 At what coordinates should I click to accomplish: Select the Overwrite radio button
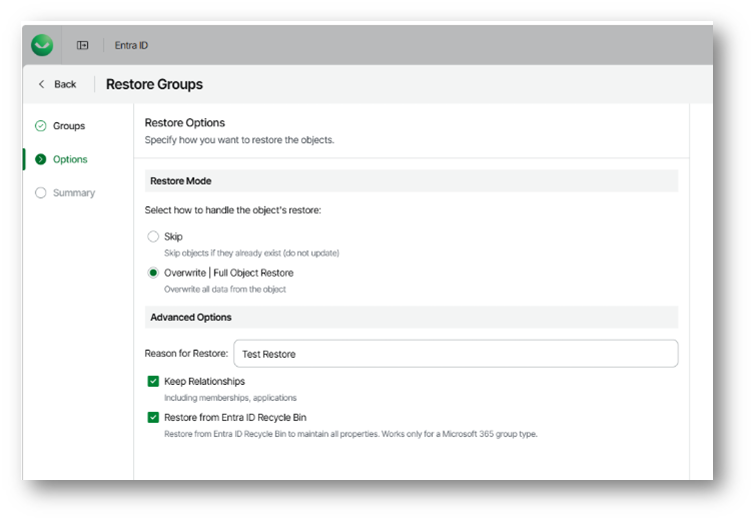[x=153, y=272]
